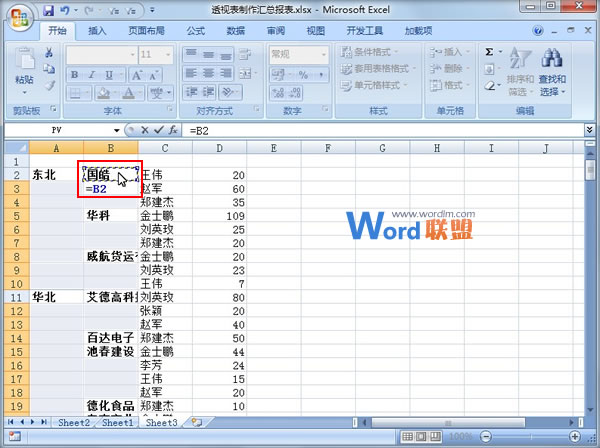Increase decimal places

(x=279, y=93)
